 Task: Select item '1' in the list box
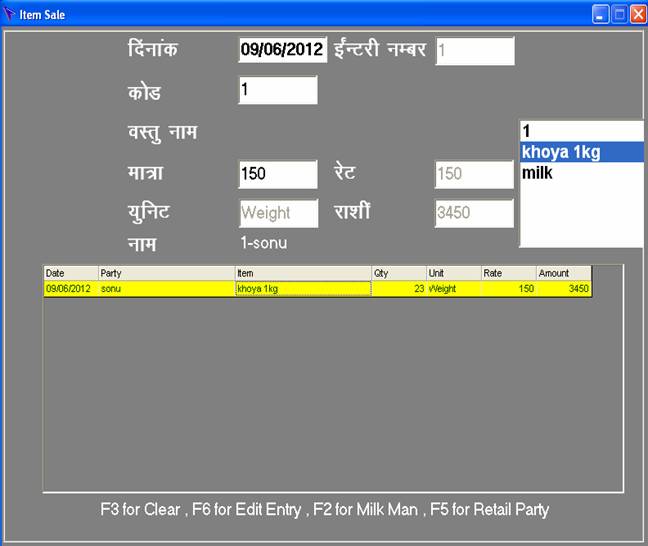[x=580, y=131]
